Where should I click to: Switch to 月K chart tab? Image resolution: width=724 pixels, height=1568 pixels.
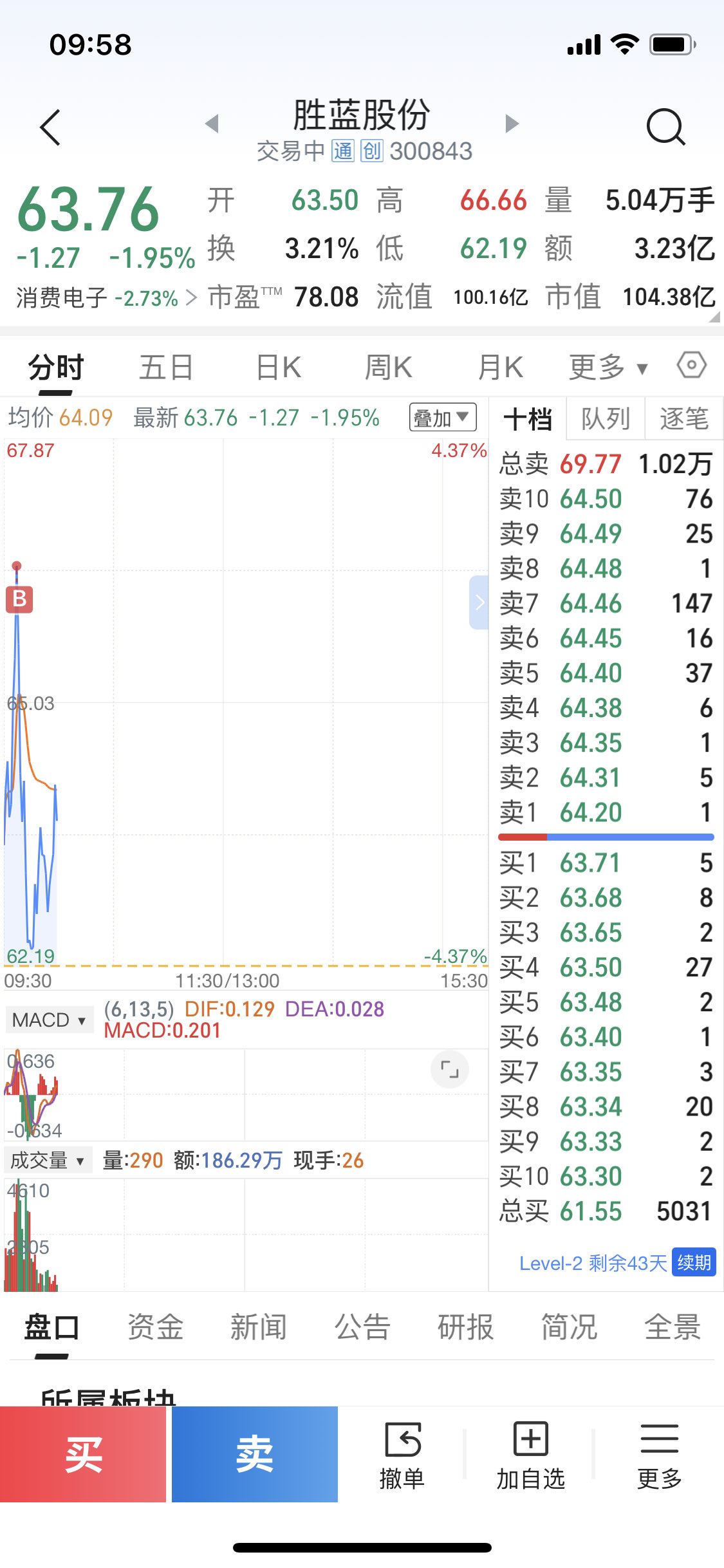(500, 368)
